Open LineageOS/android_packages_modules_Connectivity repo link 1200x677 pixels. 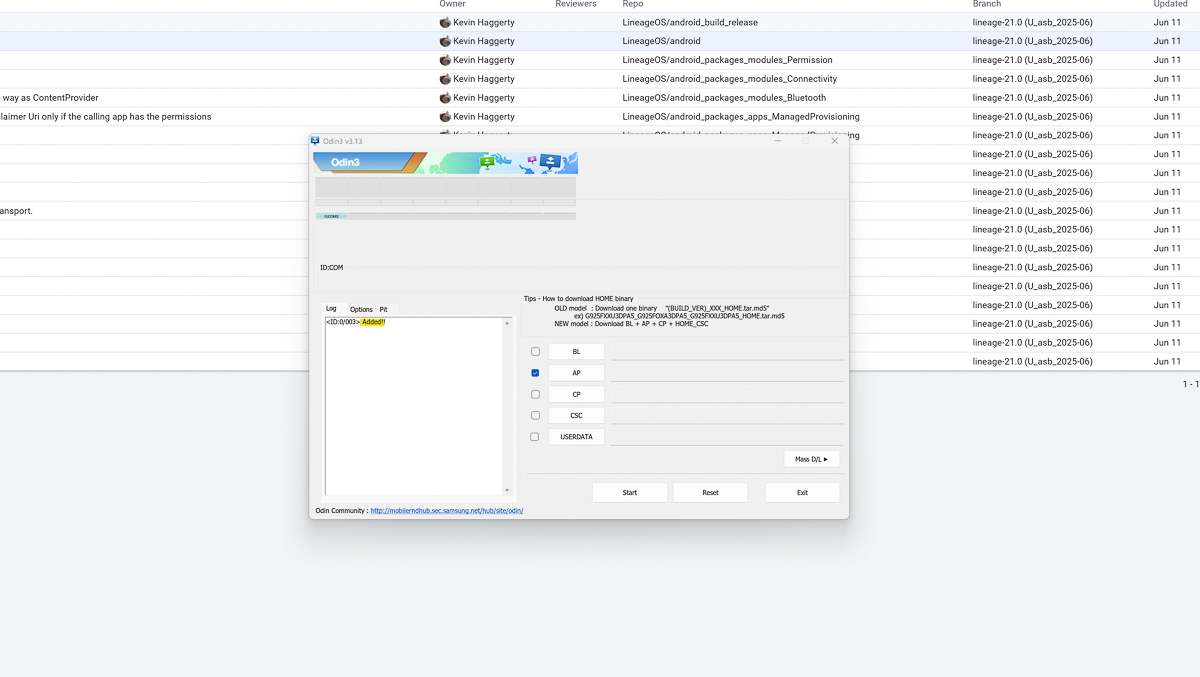coord(730,79)
